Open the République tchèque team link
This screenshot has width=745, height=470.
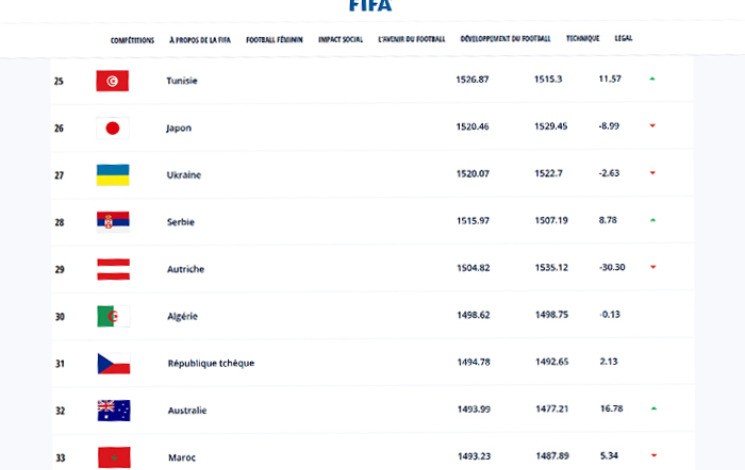(x=210, y=363)
